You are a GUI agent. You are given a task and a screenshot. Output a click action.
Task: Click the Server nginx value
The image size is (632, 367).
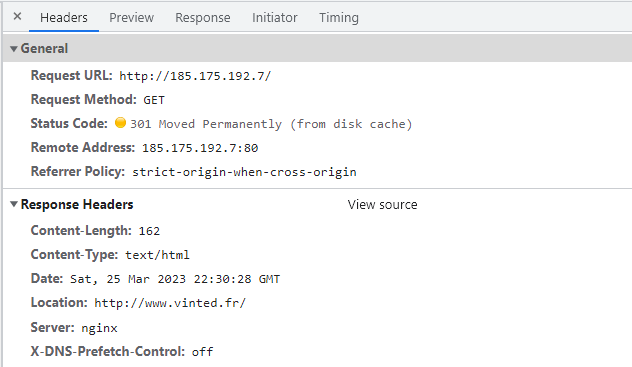99,328
